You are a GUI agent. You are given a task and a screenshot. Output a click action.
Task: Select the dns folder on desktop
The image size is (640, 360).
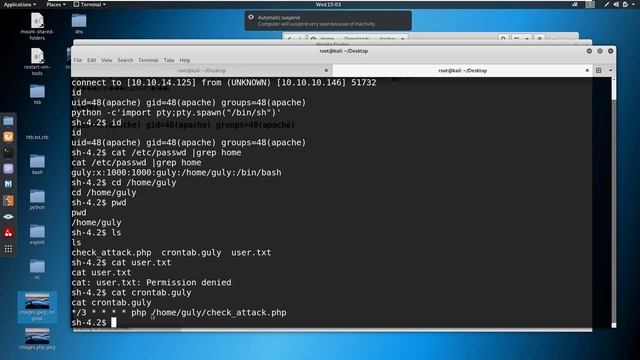pyautogui.click(x=79, y=24)
